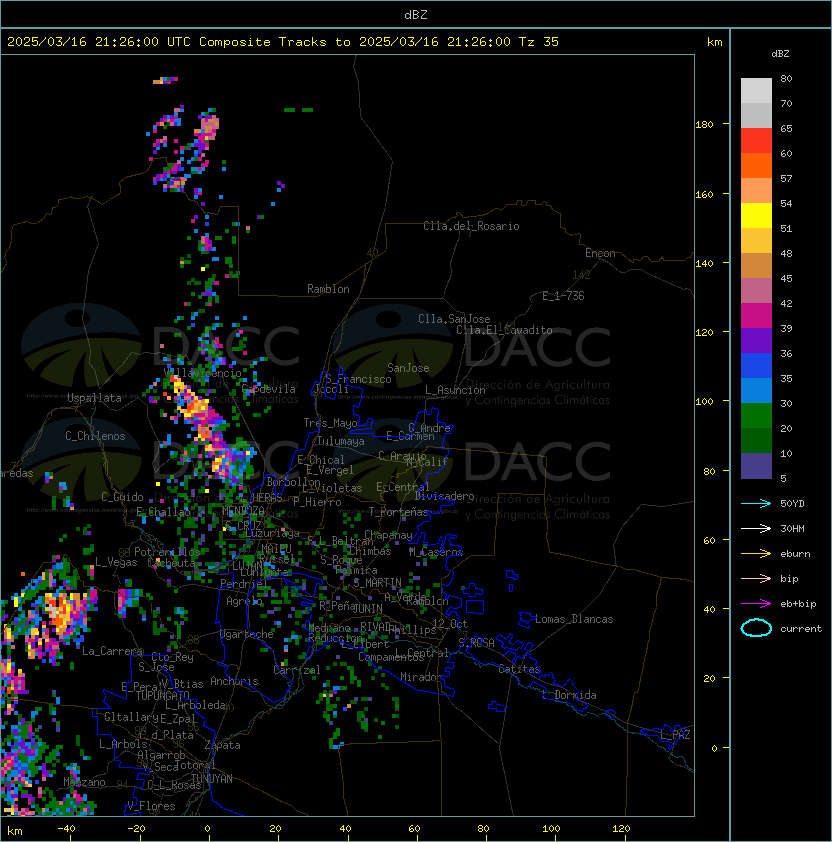The height and width of the screenshot is (842, 832).
Task: Click the white 30HM arrow icon in legend
Action: tap(756, 528)
